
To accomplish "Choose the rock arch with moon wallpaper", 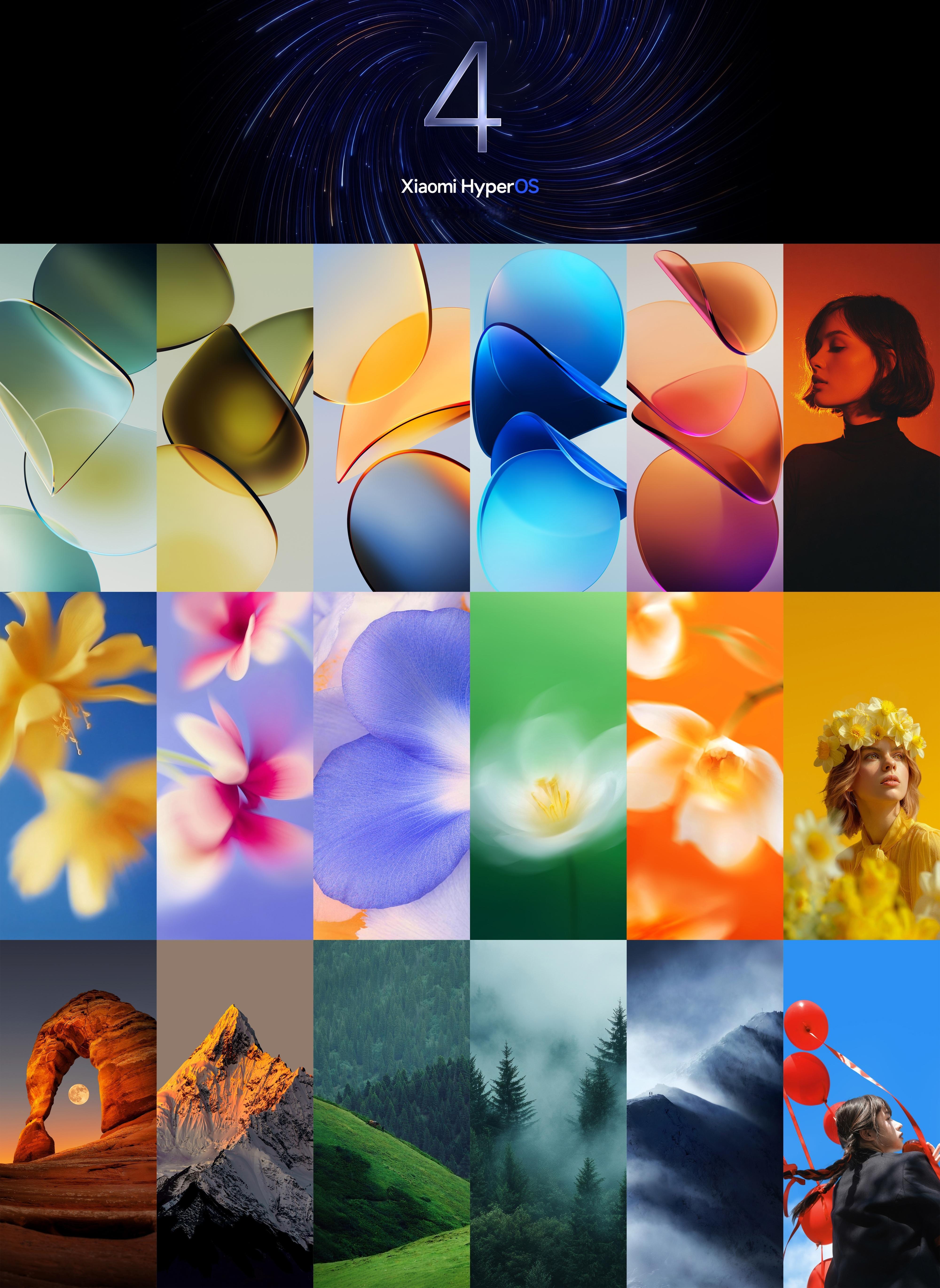I will pos(78,1114).
